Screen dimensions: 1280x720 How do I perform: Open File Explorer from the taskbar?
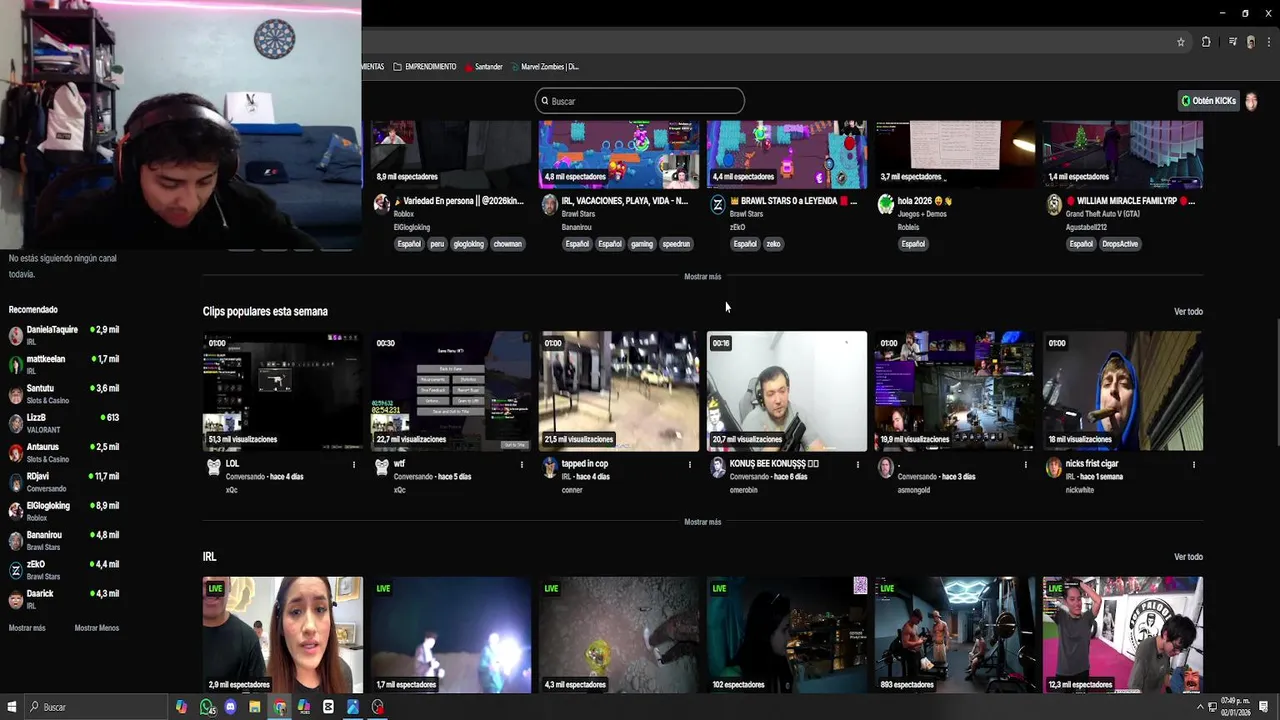(255, 707)
